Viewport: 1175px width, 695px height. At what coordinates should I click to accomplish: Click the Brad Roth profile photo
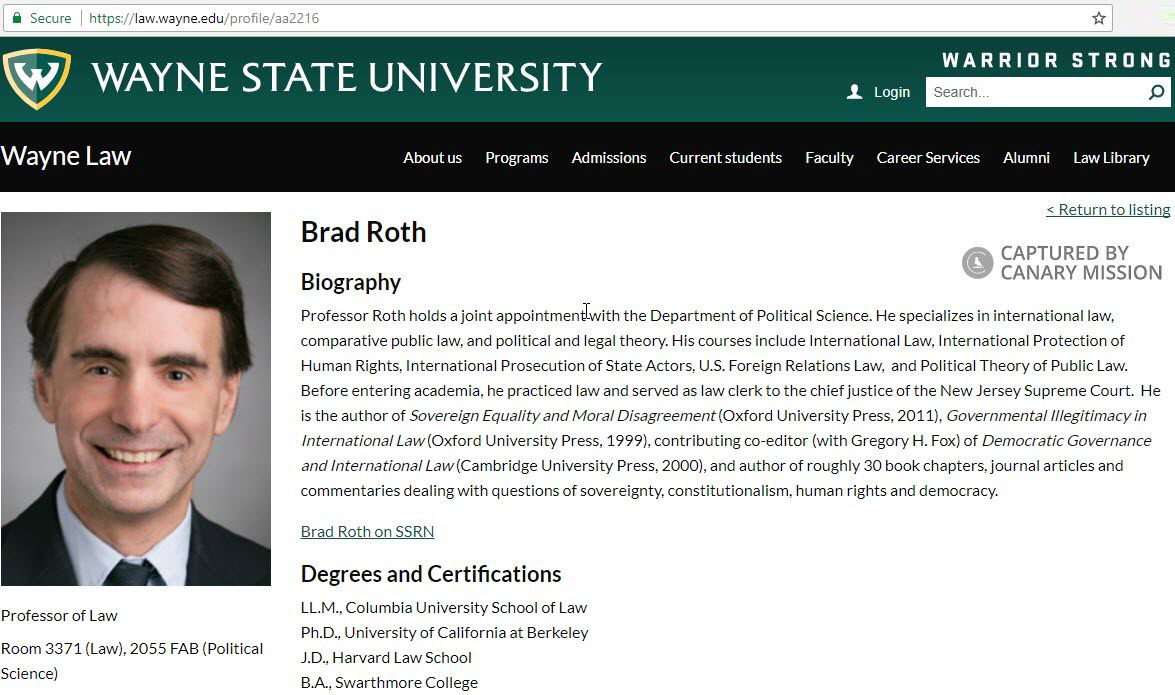tap(136, 398)
